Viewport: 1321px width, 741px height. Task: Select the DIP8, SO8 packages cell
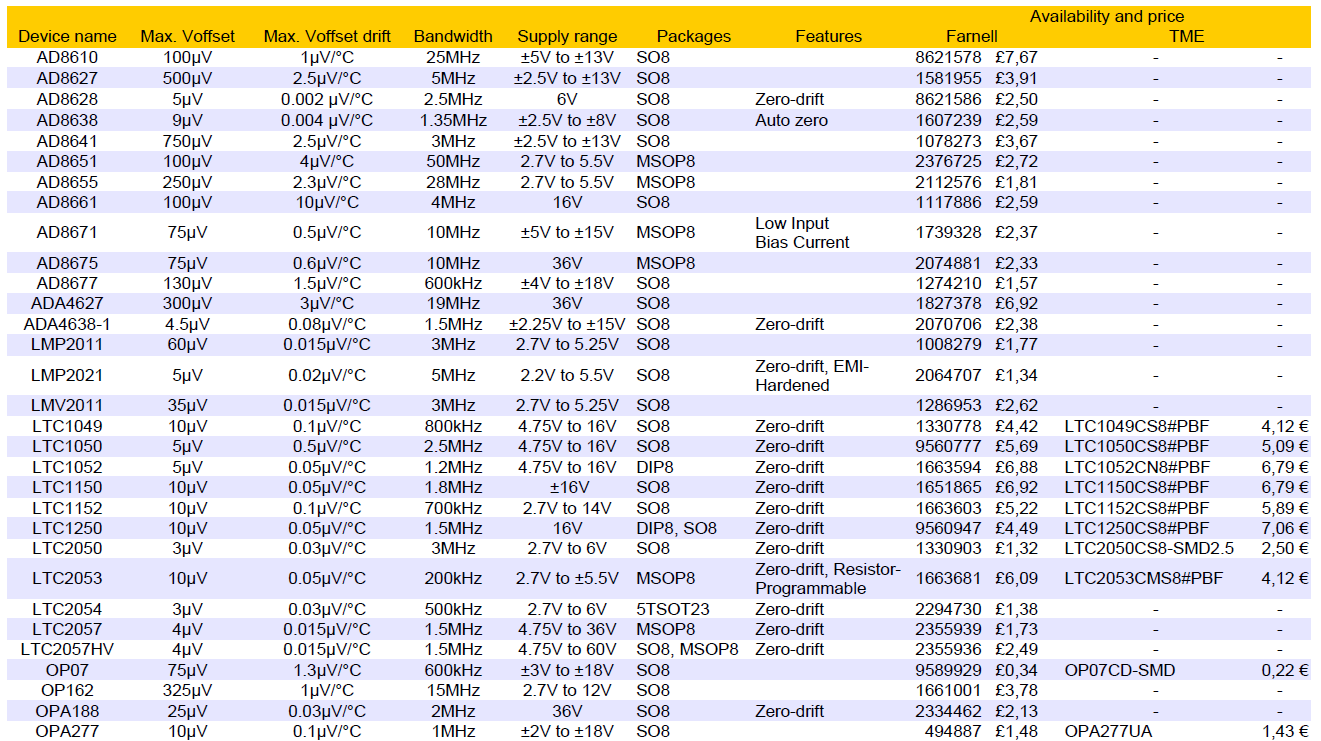tap(677, 528)
